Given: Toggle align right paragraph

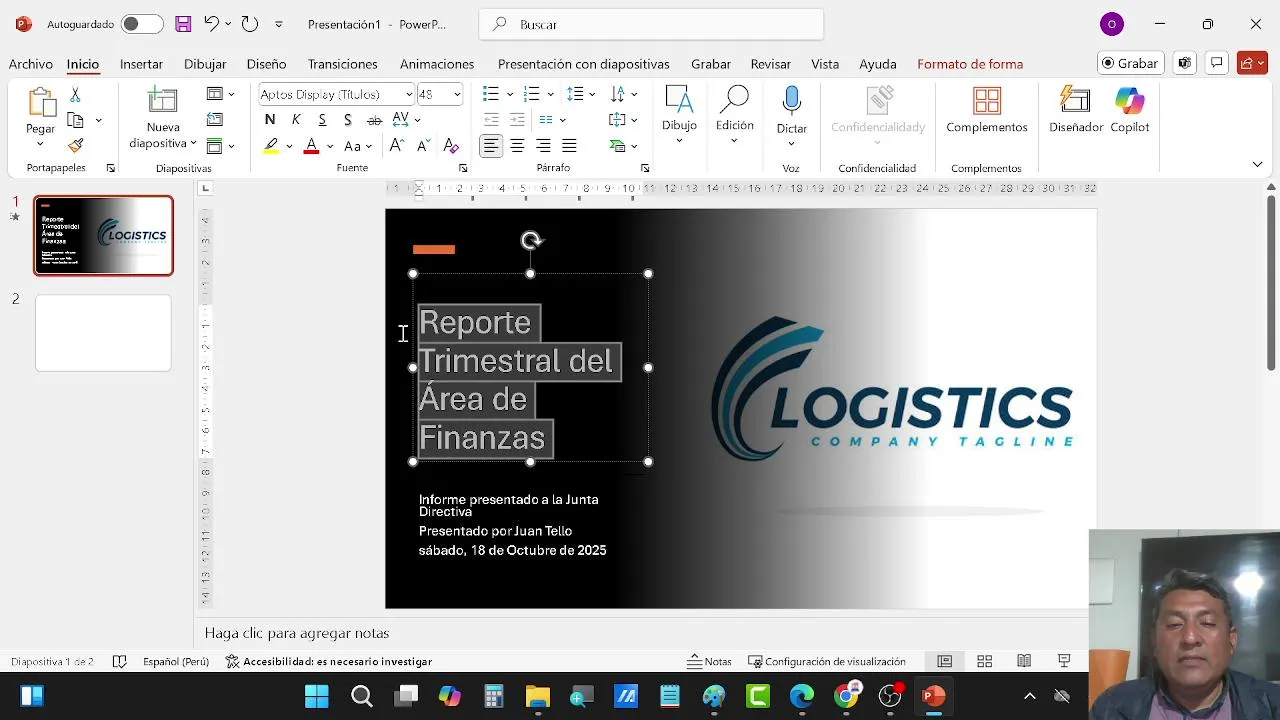Looking at the screenshot, I should [543, 146].
